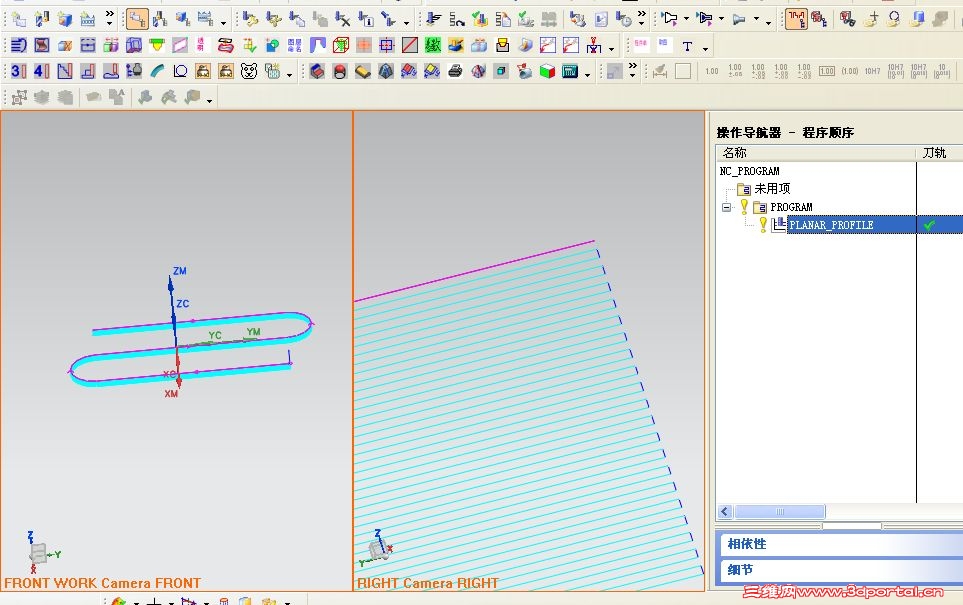Click yellow light bulb beside PLANAR_PROFILE
Image resolution: width=963 pixels, height=605 pixels.
click(x=763, y=225)
